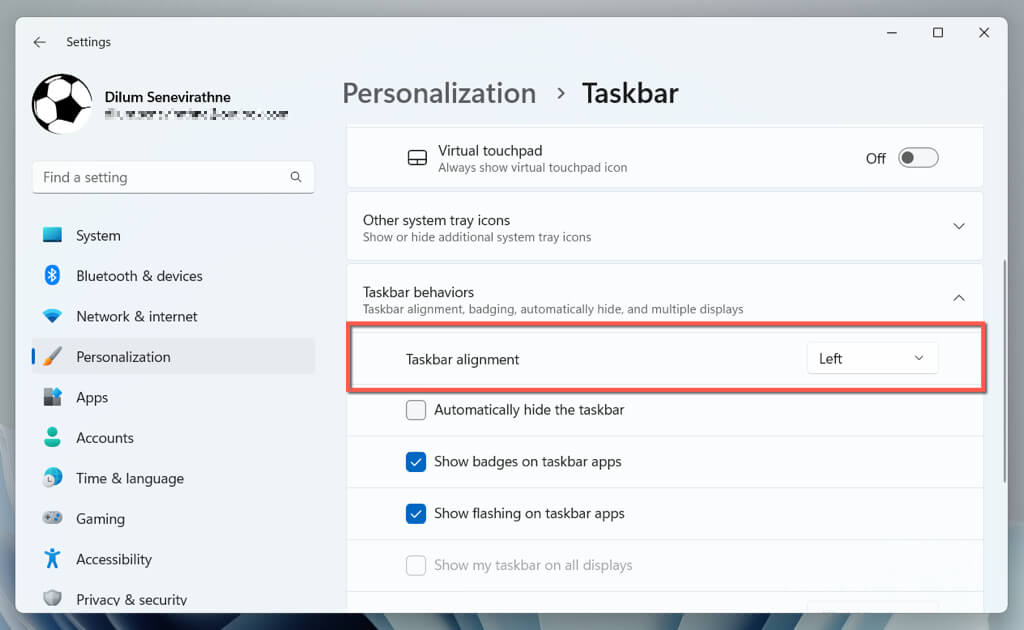Click the Gaming controller icon

[53, 519]
